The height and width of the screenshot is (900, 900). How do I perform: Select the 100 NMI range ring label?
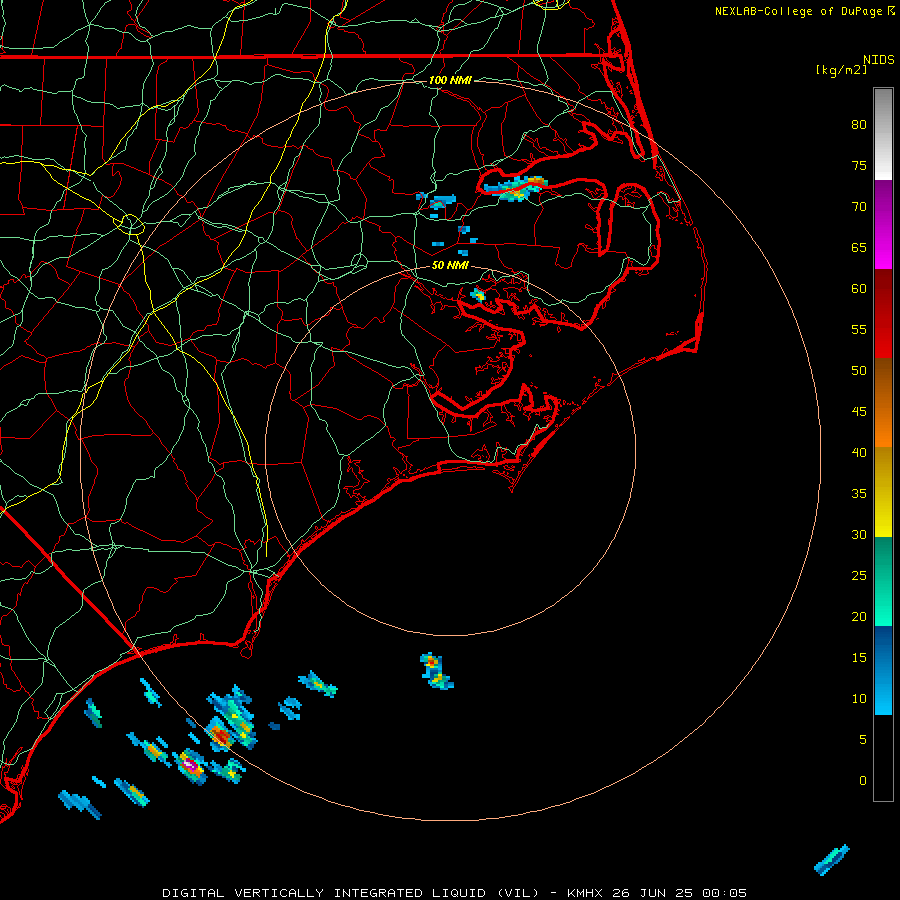450,80
